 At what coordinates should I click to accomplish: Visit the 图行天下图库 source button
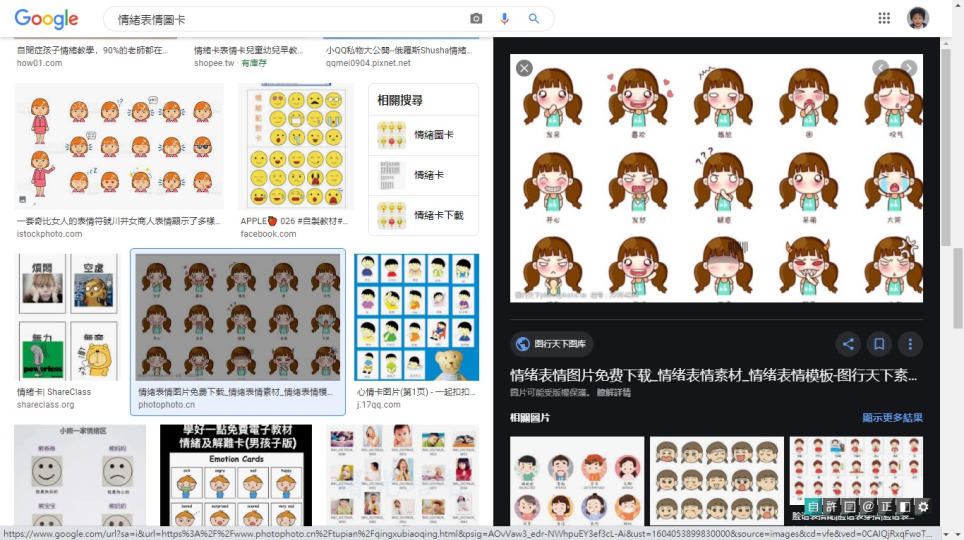click(x=551, y=344)
